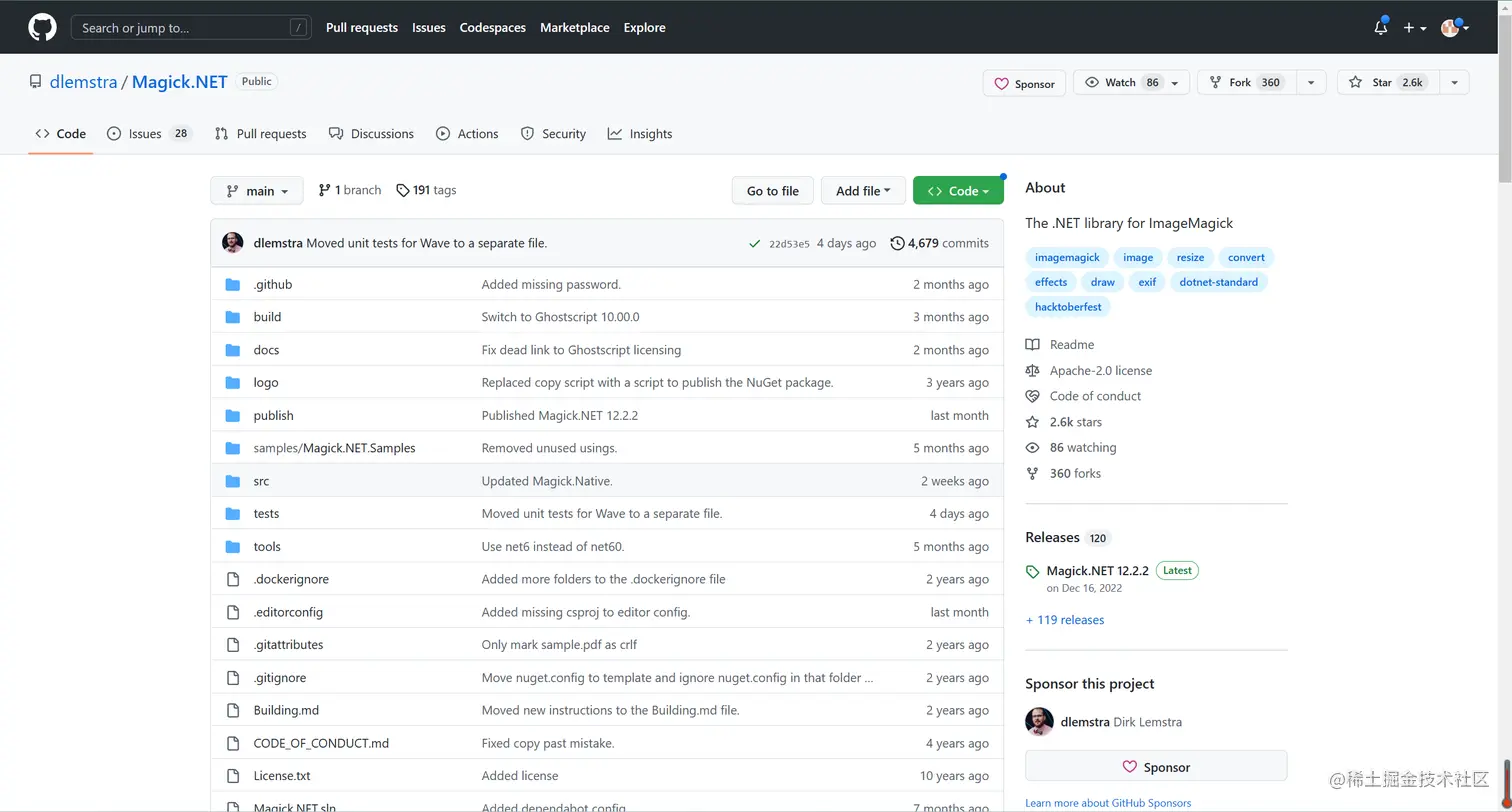
Task: Open the CODE_OF_CONDUCT.md file
Action: click(321, 743)
